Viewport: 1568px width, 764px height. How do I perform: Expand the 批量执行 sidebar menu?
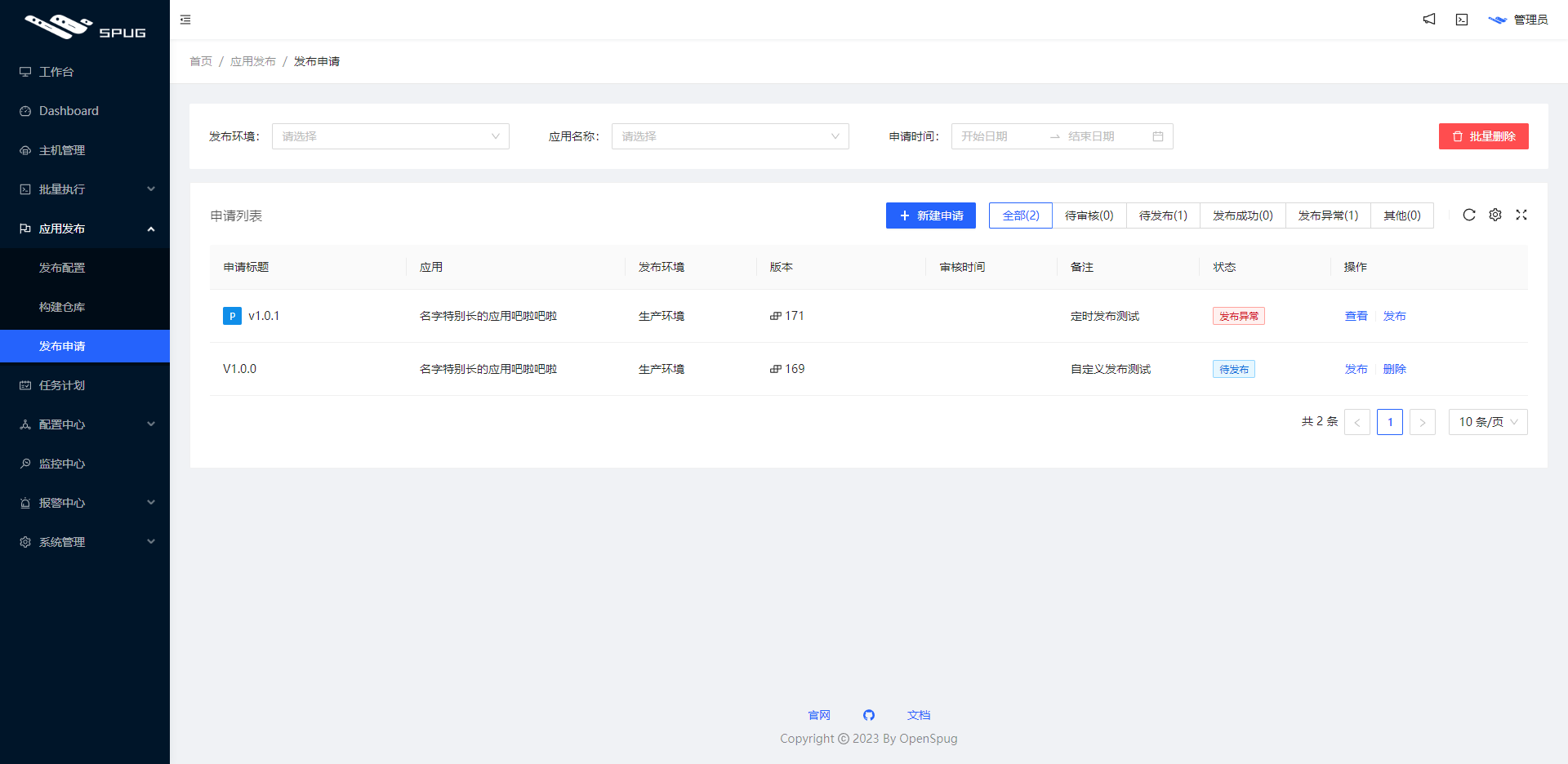coord(85,189)
